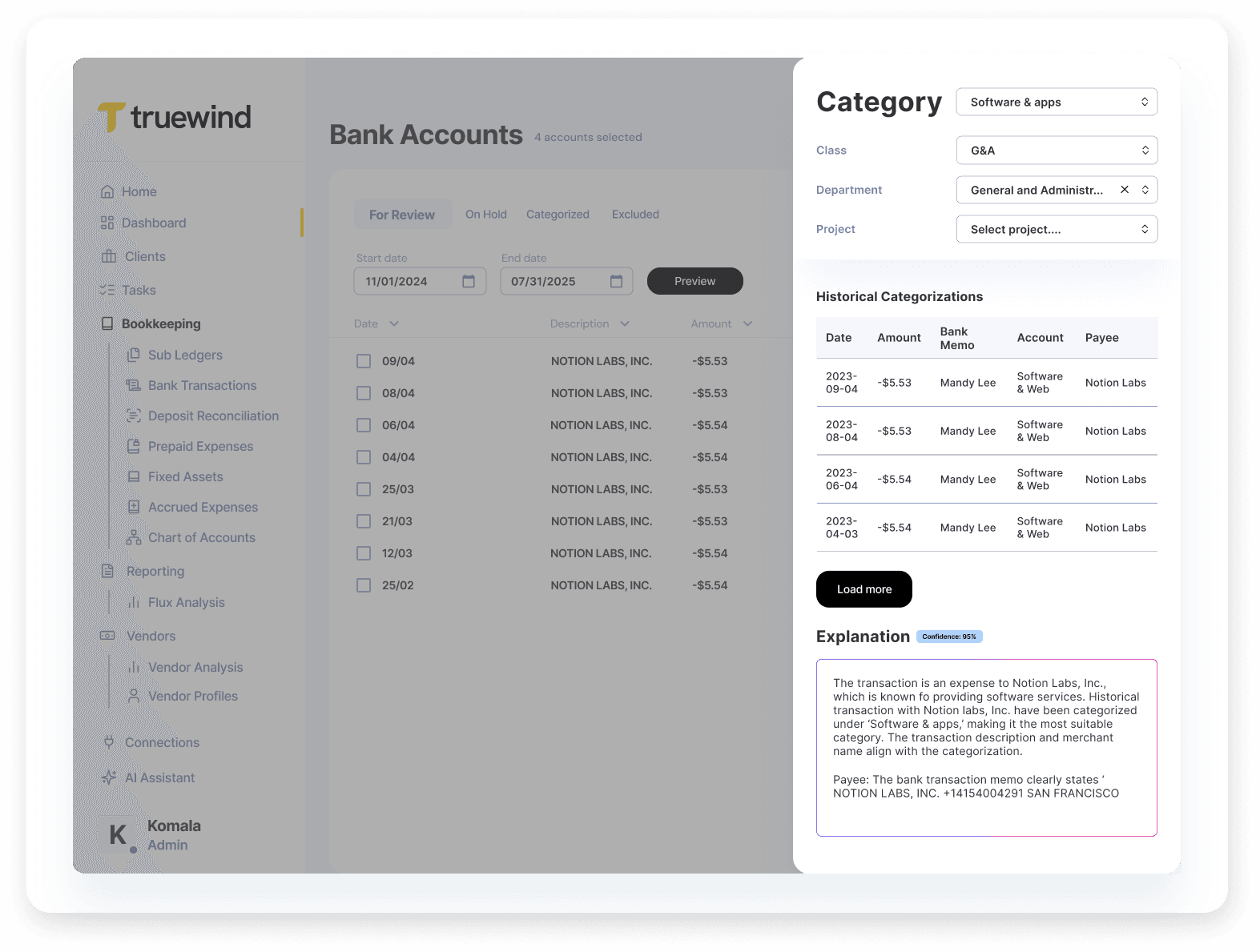Screen dimensions: 1260x952
Task: Click the Clients icon in sidebar
Action: point(109,256)
